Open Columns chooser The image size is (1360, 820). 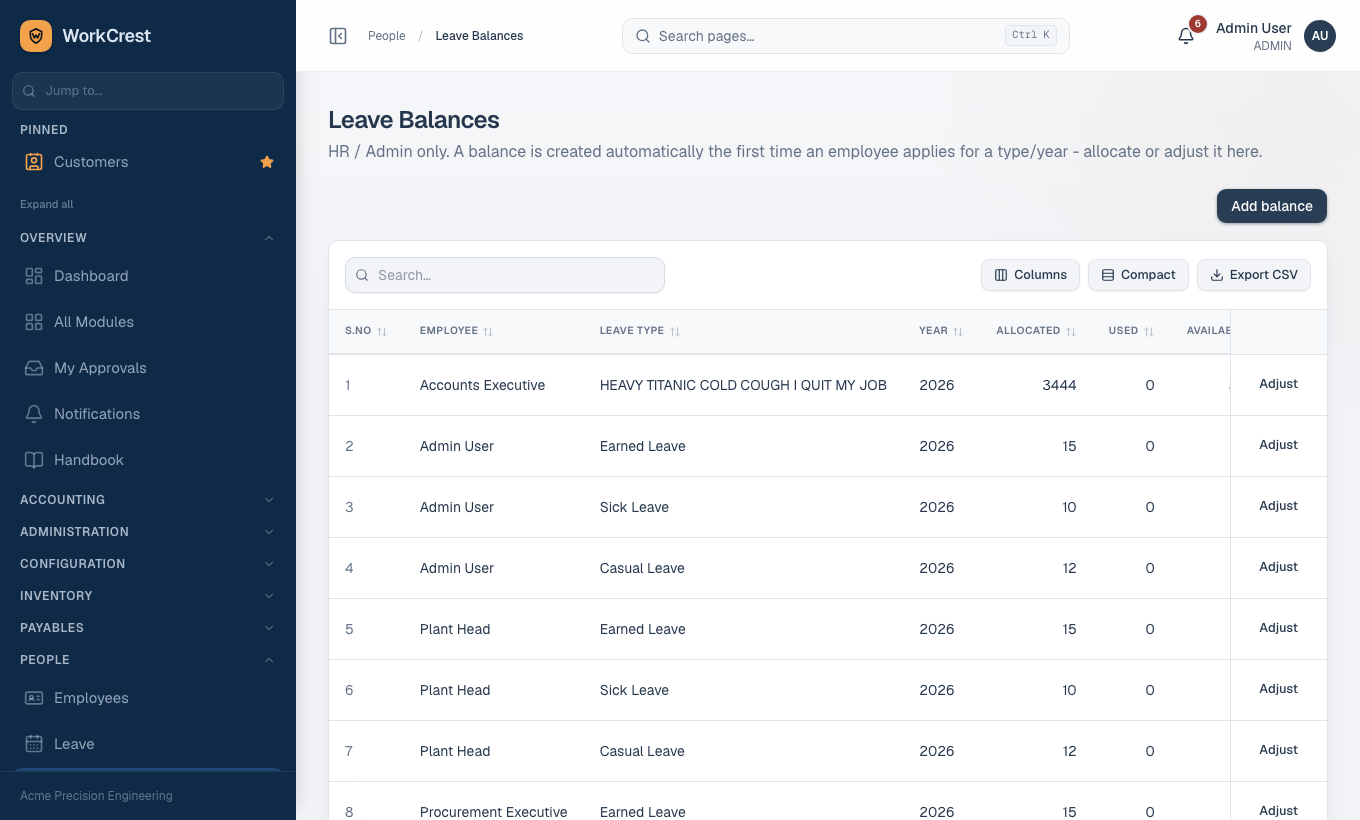point(1030,275)
